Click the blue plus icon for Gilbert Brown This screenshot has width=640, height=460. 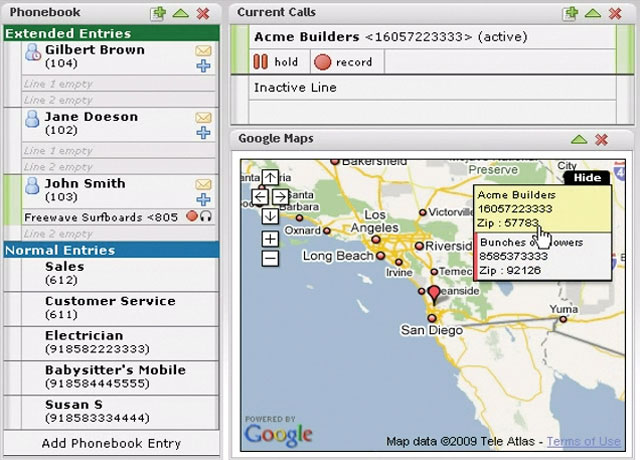pyautogui.click(x=203, y=66)
